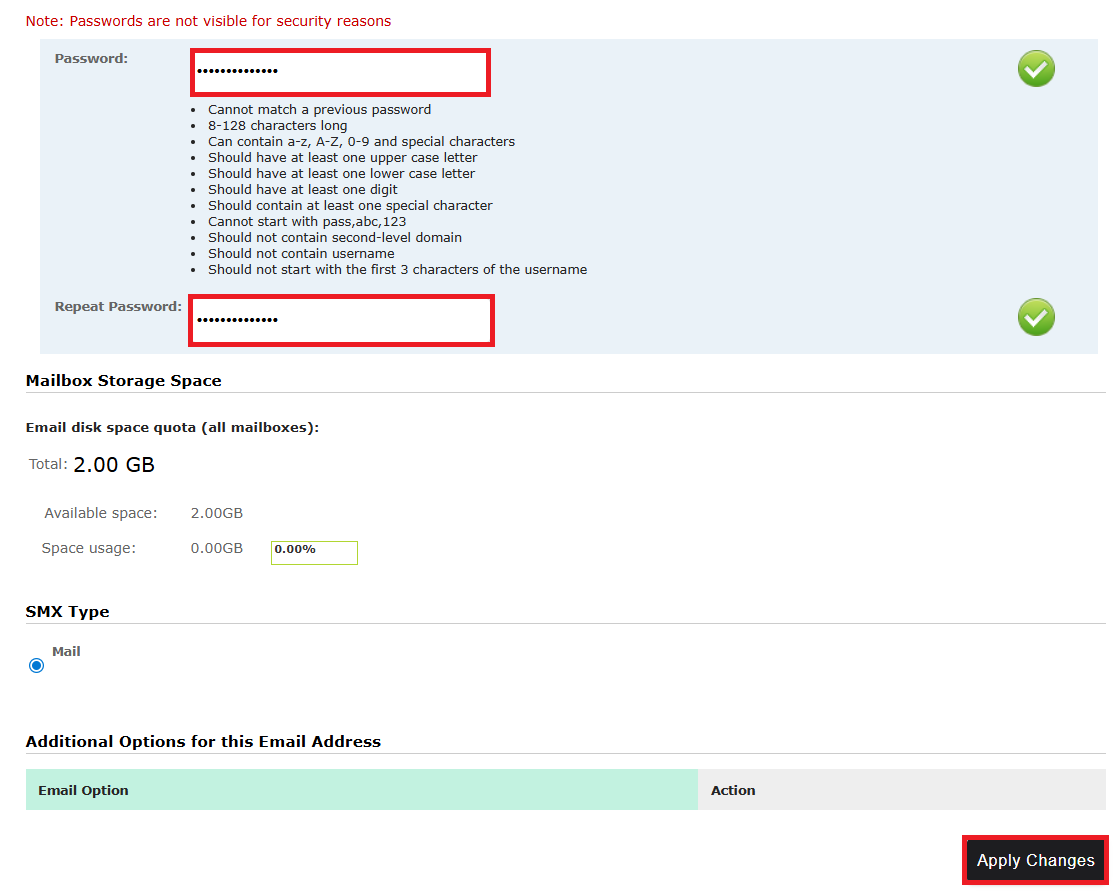Click the green checkmark beside Repeat Password
Screen dimensions: 1117x891
(1036, 317)
